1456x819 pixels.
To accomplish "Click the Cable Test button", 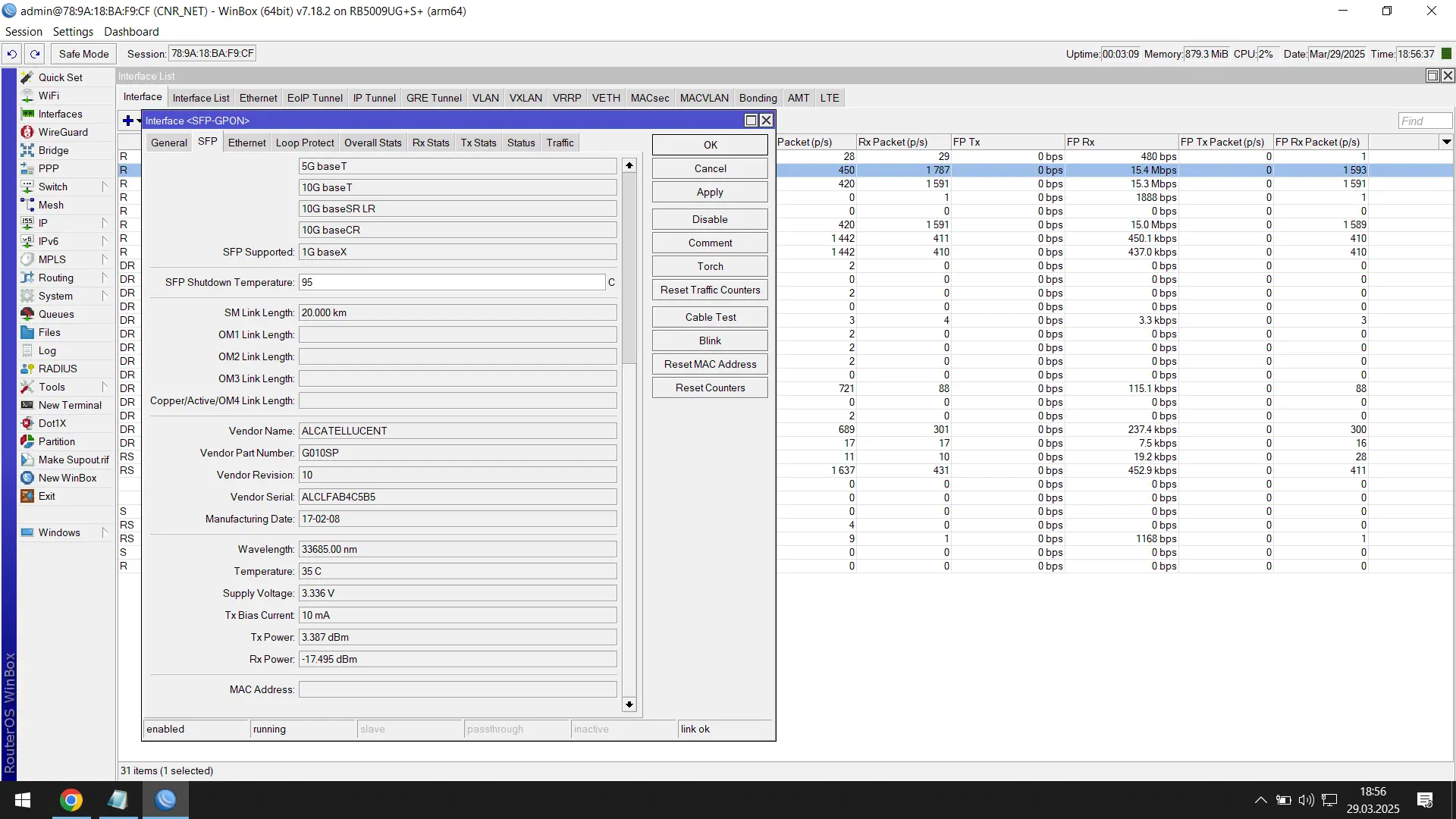I will click(710, 317).
